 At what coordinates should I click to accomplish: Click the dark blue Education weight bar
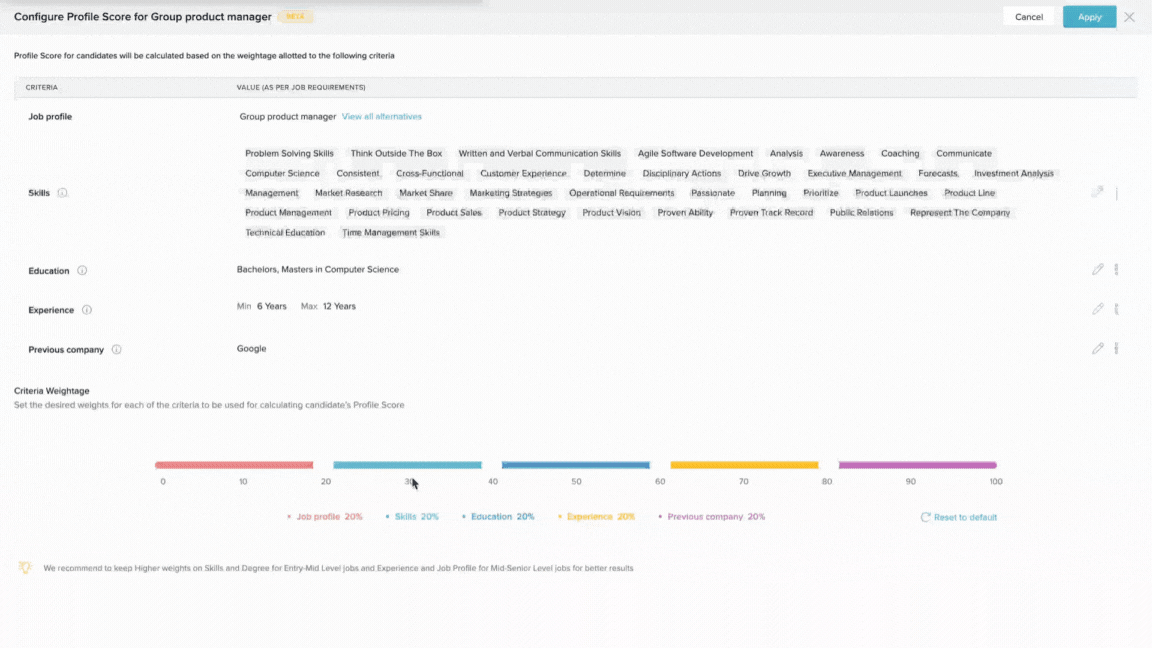(575, 465)
